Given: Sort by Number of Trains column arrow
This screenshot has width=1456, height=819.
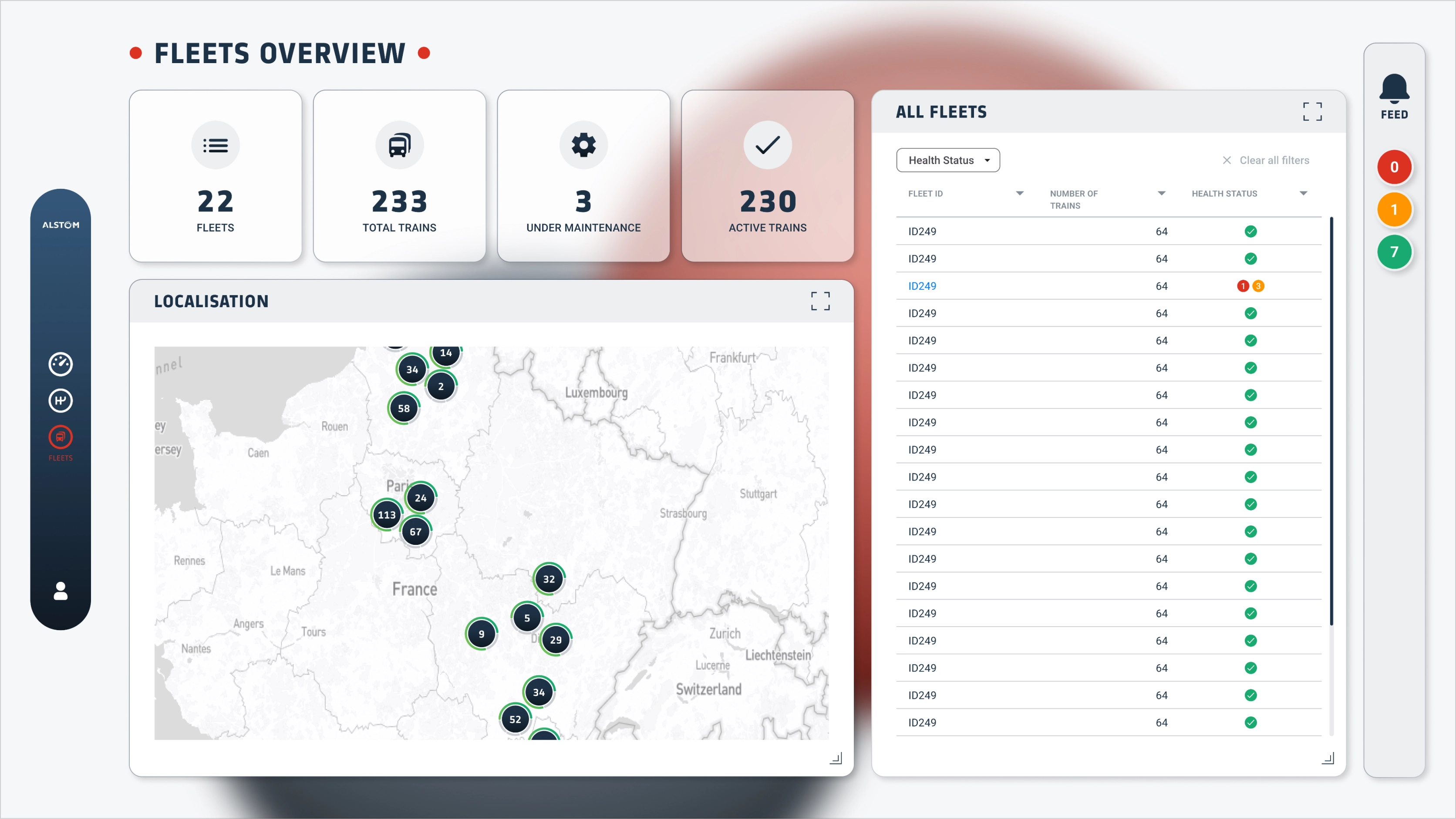Looking at the screenshot, I should [1162, 193].
